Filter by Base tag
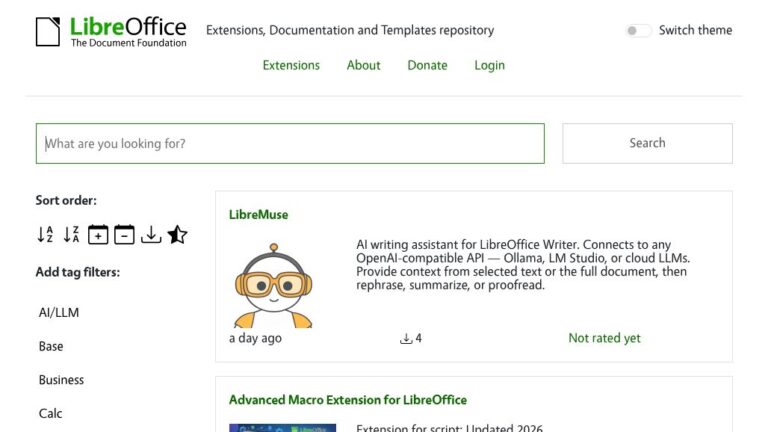Screen dimensions: 768x432 click(51, 346)
